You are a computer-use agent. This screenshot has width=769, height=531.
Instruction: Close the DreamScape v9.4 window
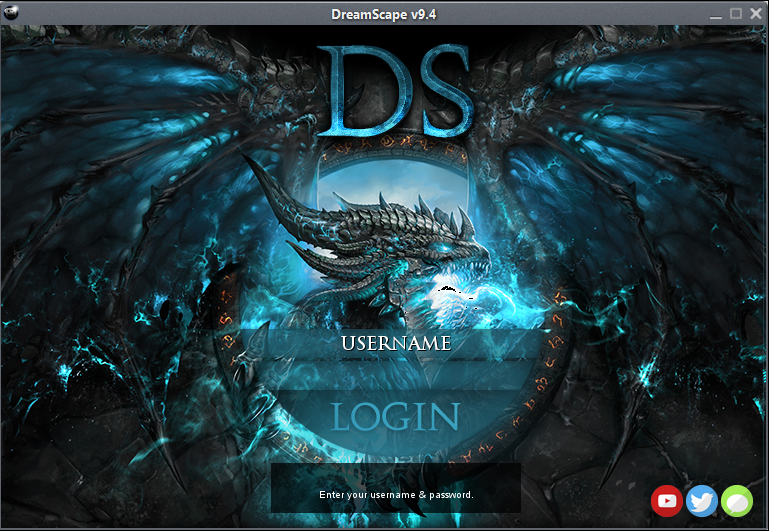pos(756,14)
